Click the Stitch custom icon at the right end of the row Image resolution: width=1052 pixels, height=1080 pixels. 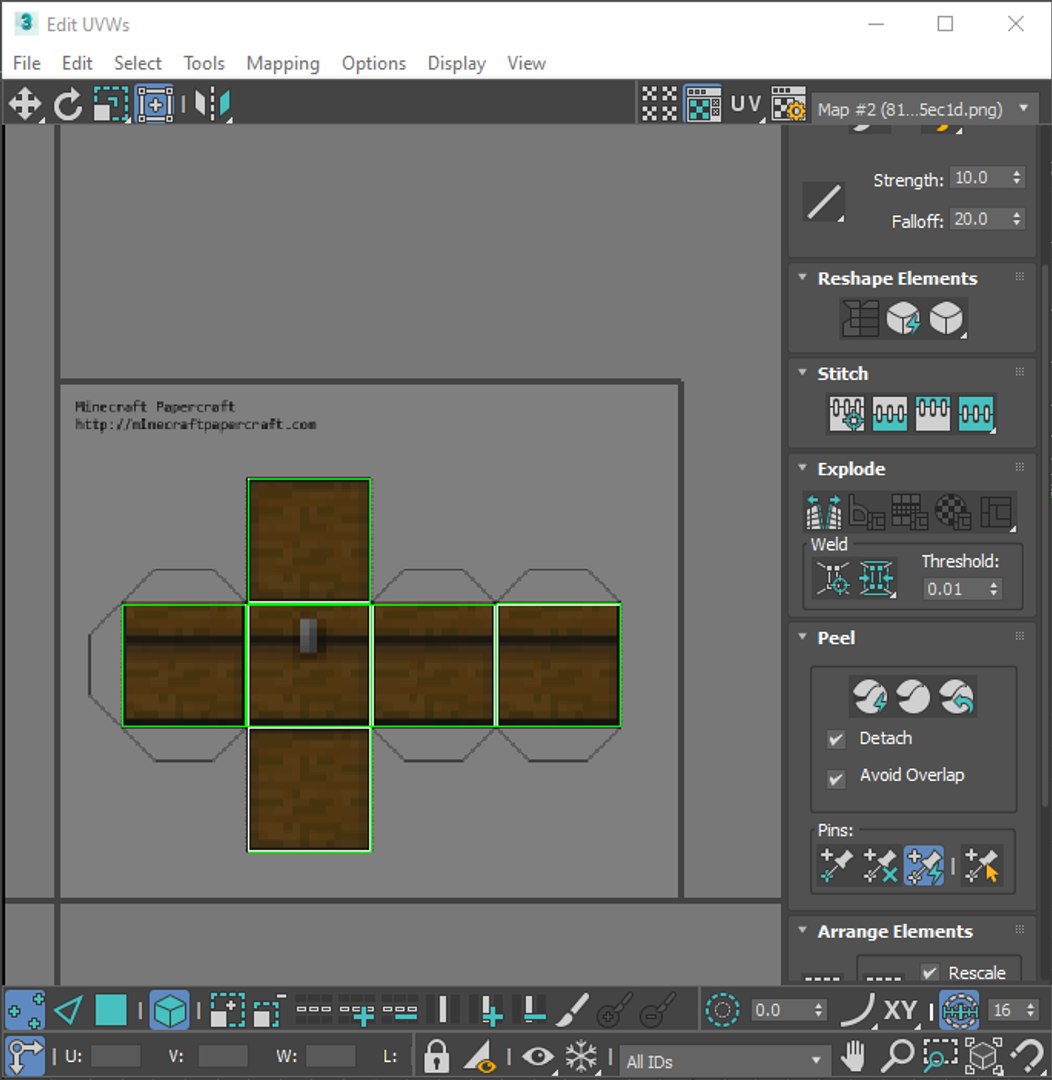point(976,413)
